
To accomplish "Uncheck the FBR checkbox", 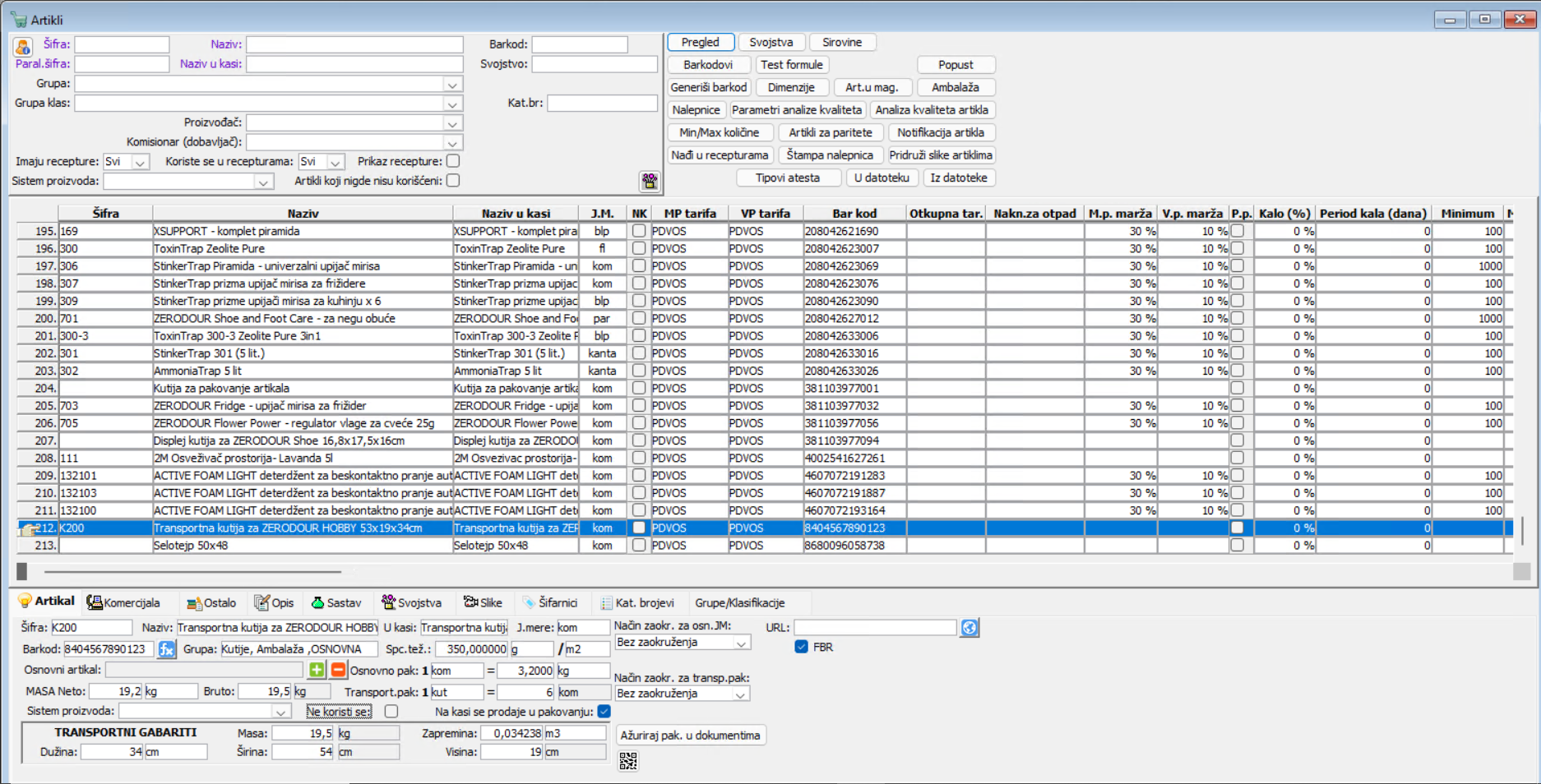I will pyautogui.click(x=801, y=647).
